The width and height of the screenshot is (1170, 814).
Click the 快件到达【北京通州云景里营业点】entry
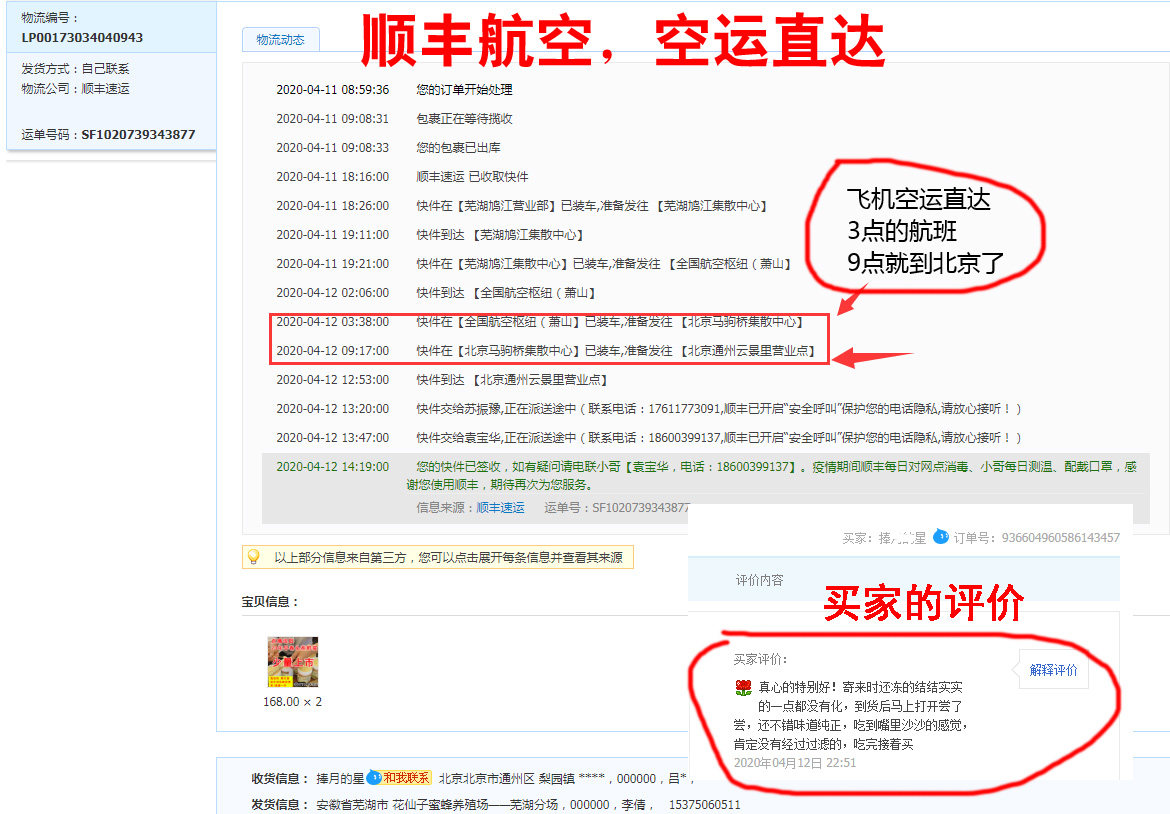(x=512, y=380)
